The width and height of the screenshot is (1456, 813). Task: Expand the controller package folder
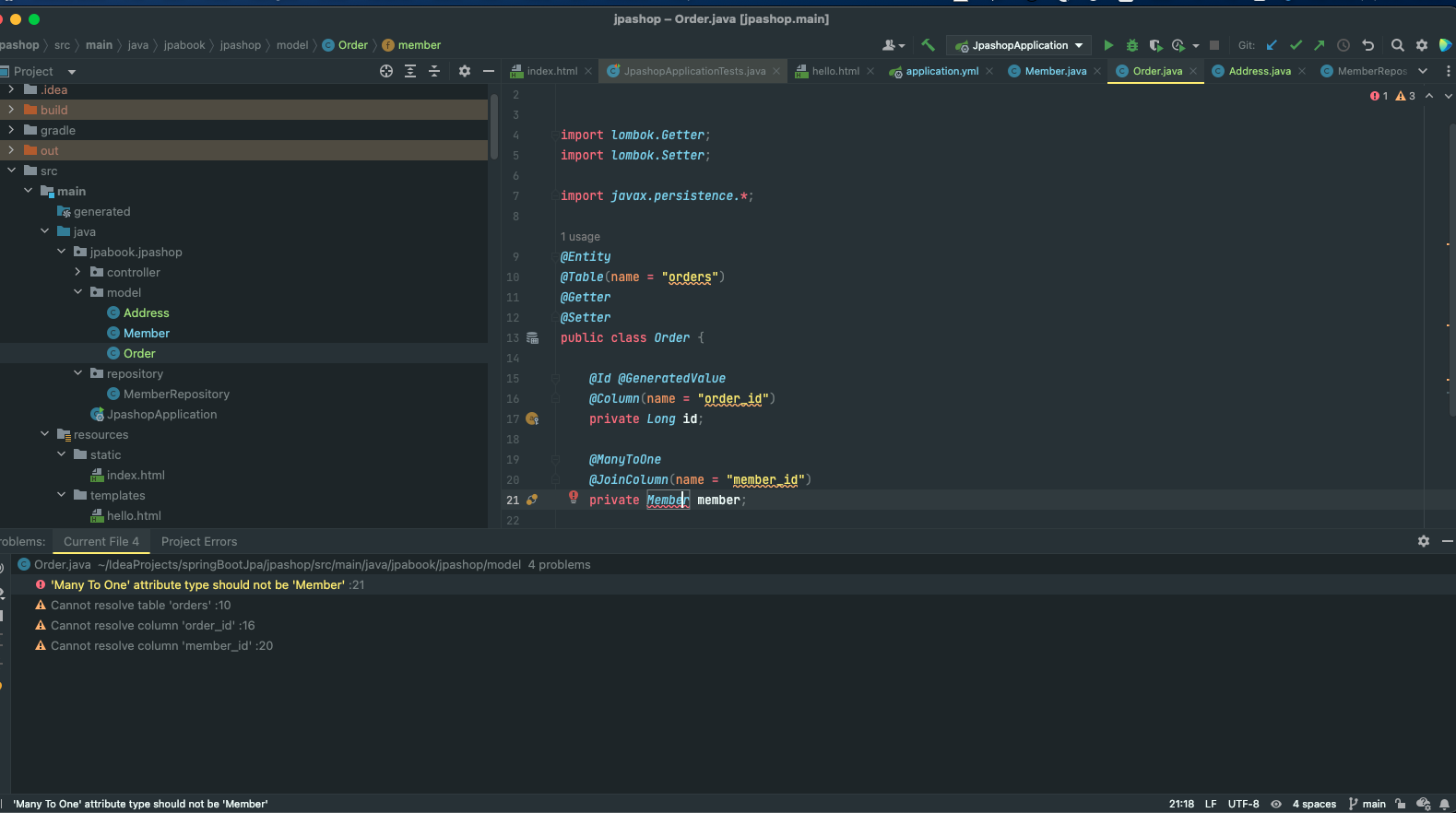pyautogui.click(x=77, y=272)
